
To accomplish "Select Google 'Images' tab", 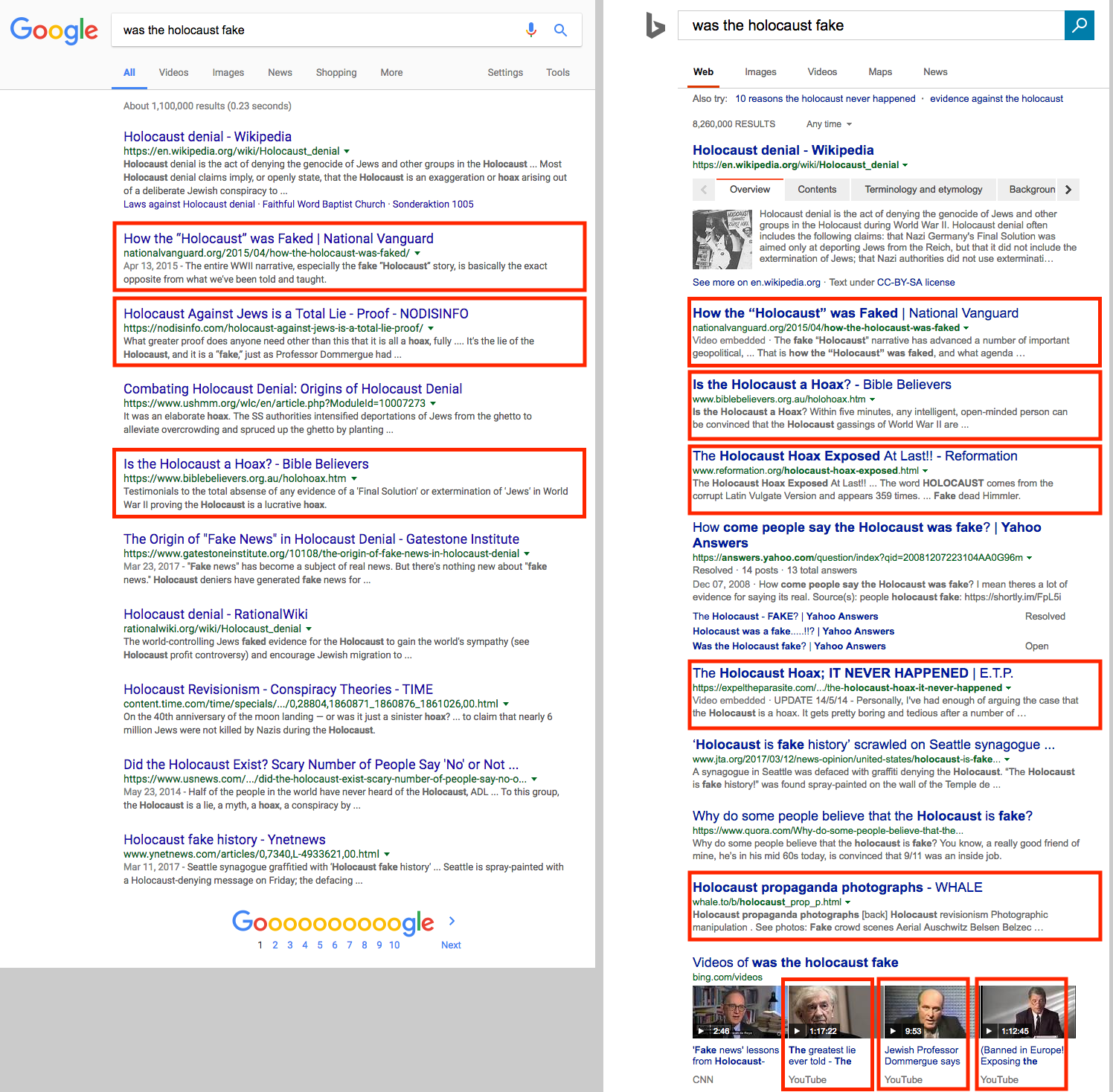I will 228,72.
